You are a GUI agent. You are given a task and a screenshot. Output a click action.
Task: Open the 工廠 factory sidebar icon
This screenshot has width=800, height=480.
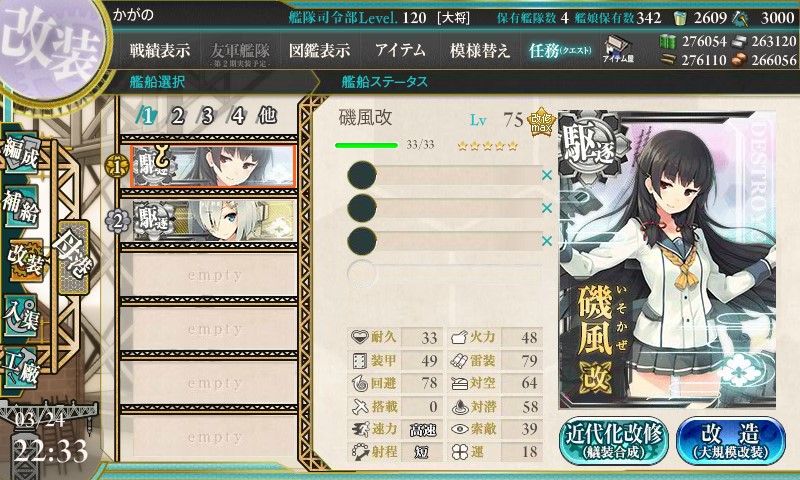coord(20,368)
